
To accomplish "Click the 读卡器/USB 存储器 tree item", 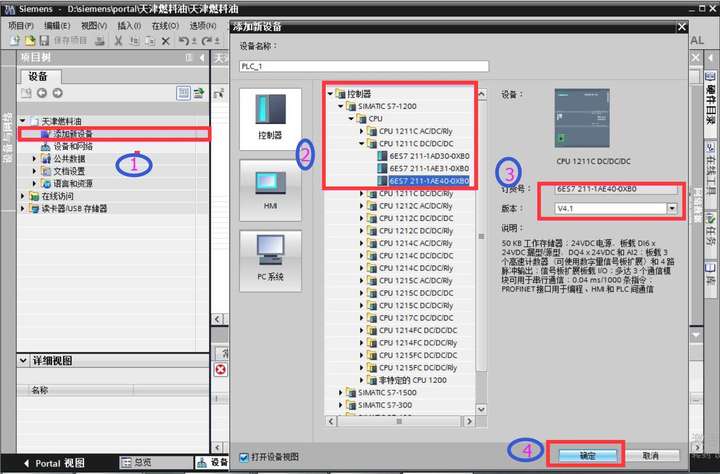I will pyautogui.click(x=74, y=208).
